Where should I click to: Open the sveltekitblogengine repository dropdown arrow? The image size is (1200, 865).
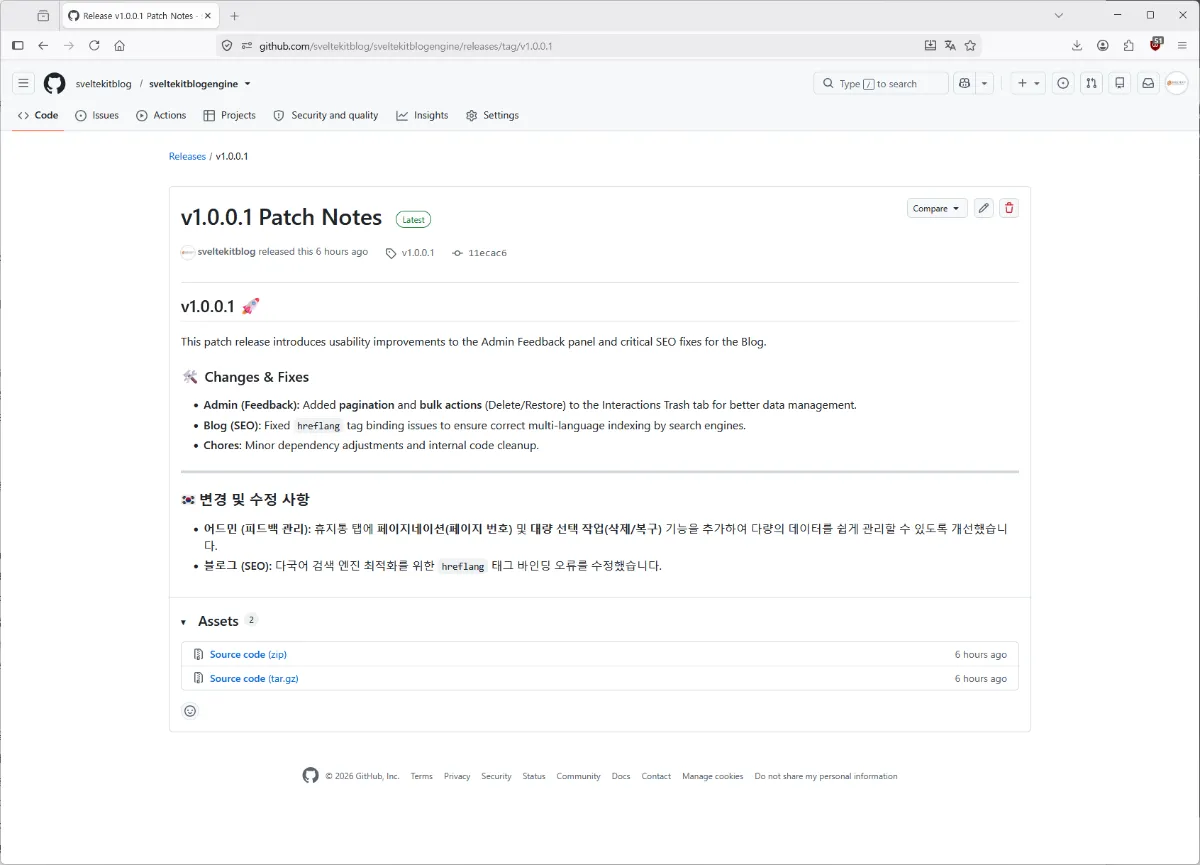[x=248, y=84]
